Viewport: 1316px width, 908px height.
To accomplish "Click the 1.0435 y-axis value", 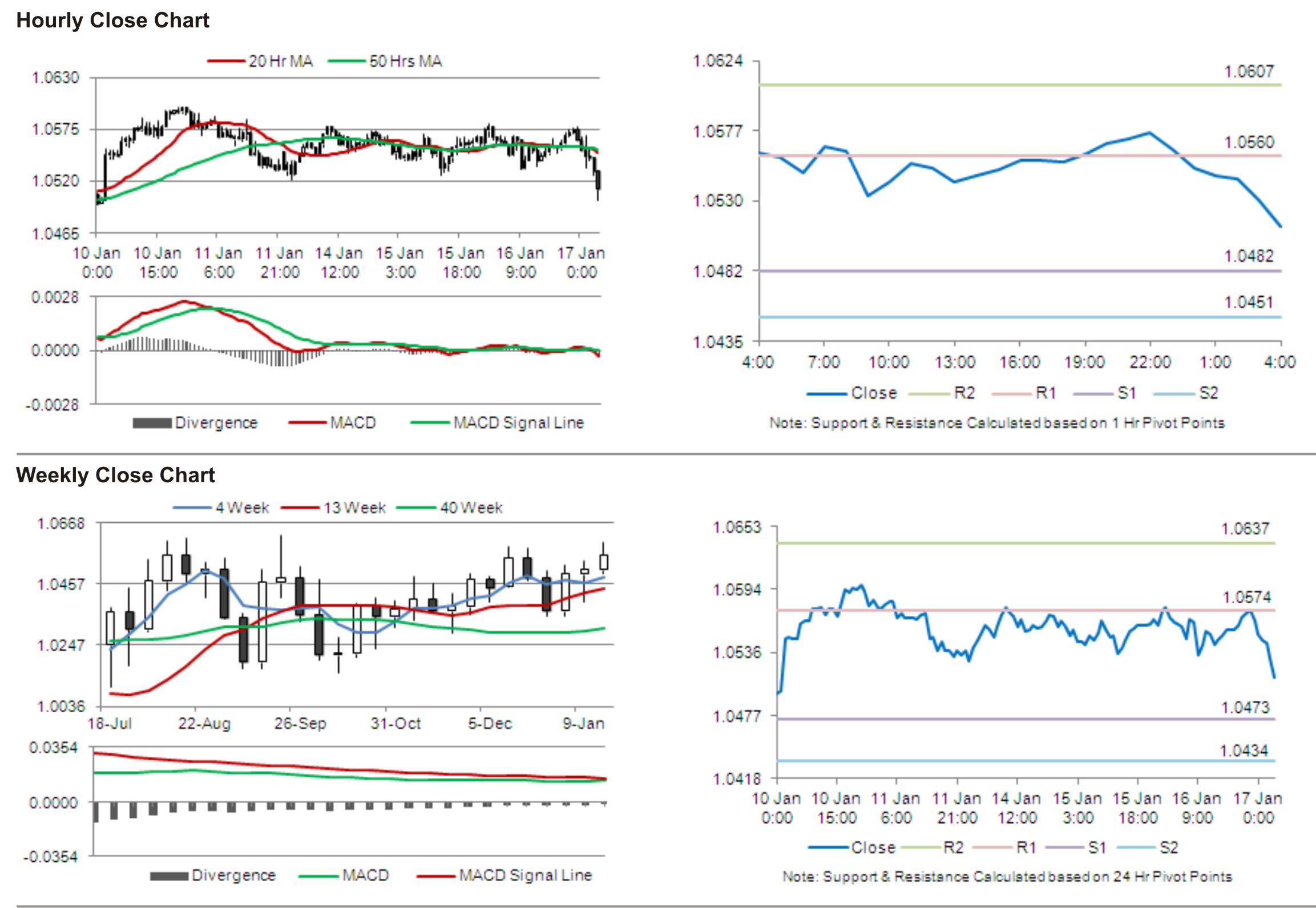I will [717, 341].
